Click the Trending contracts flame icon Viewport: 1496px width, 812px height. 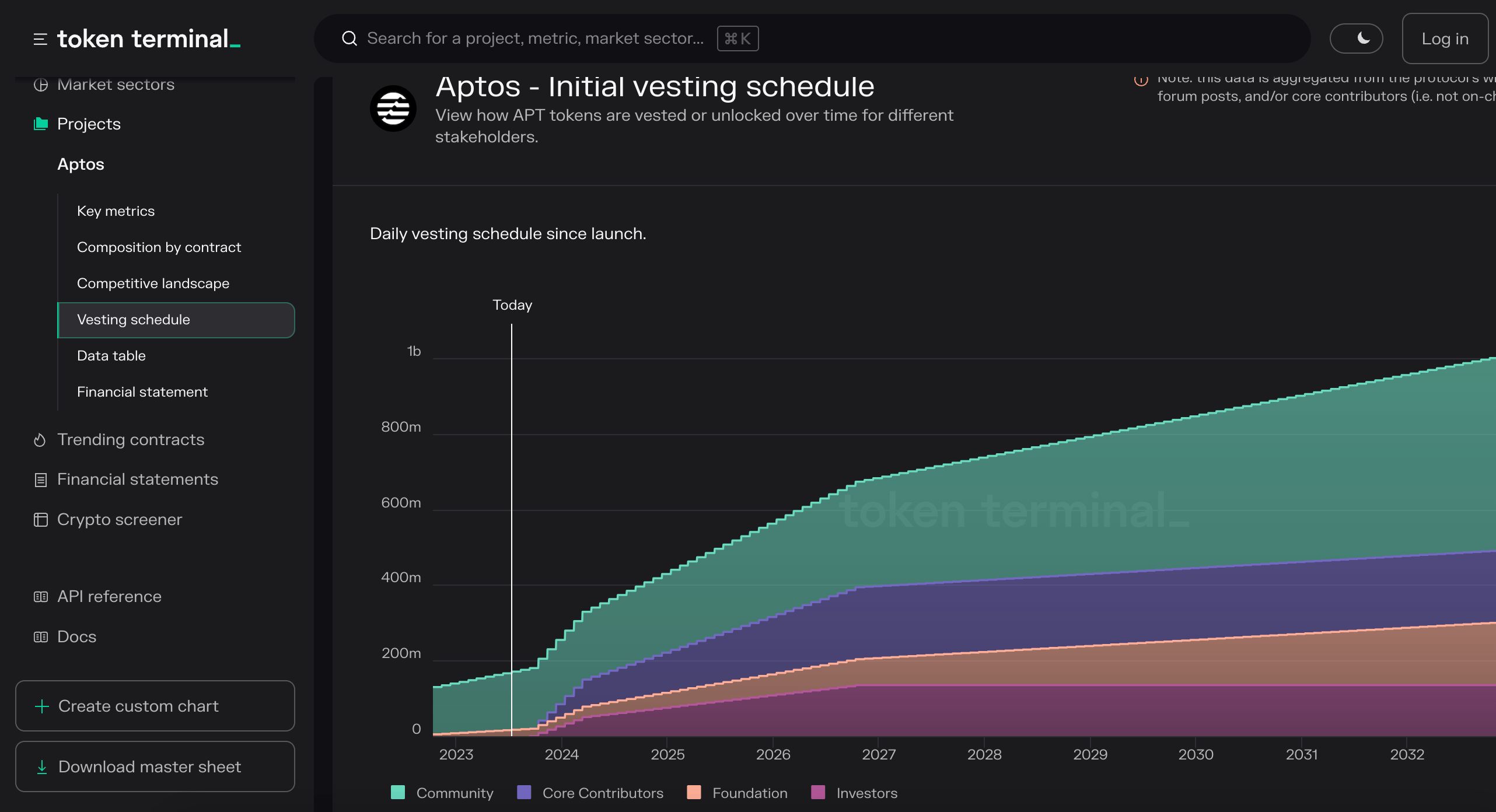point(40,440)
